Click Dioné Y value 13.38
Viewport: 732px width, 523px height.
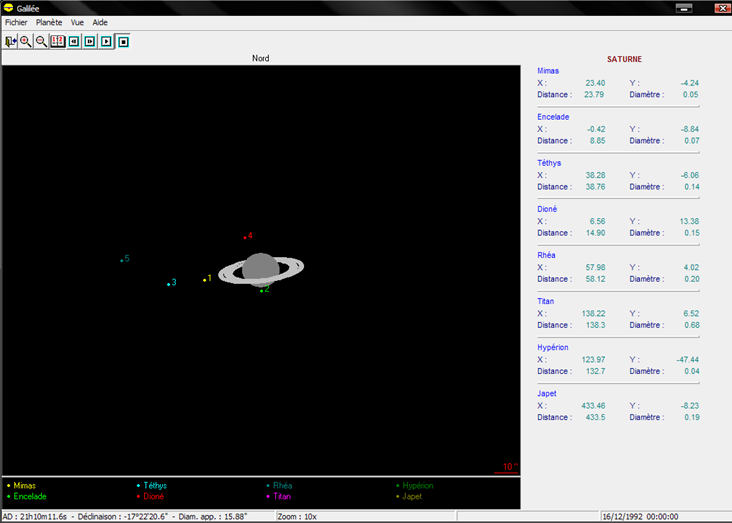(x=689, y=221)
